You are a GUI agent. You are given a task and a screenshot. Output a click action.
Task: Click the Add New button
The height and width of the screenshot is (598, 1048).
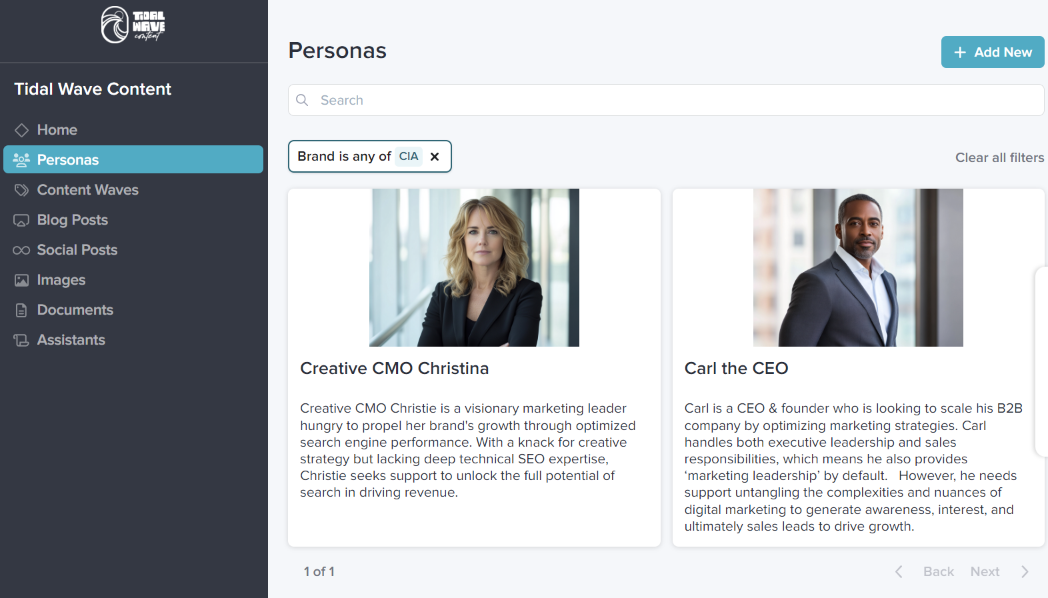click(992, 52)
